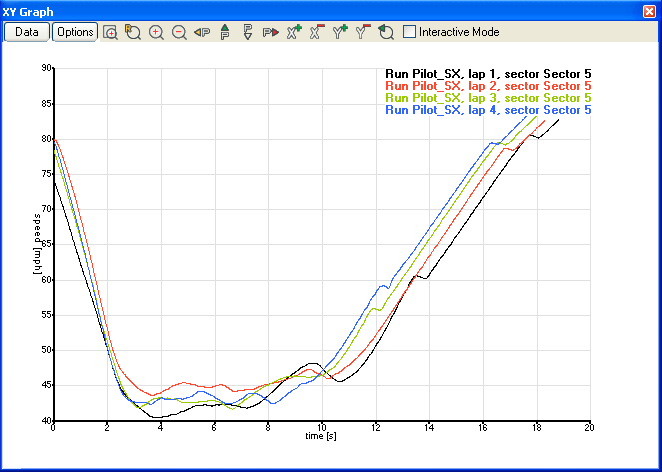Pan the graph left with arrow icon
Image resolution: width=662 pixels, height=472 pixels.
pyautogui.click(x=202, y=32)
